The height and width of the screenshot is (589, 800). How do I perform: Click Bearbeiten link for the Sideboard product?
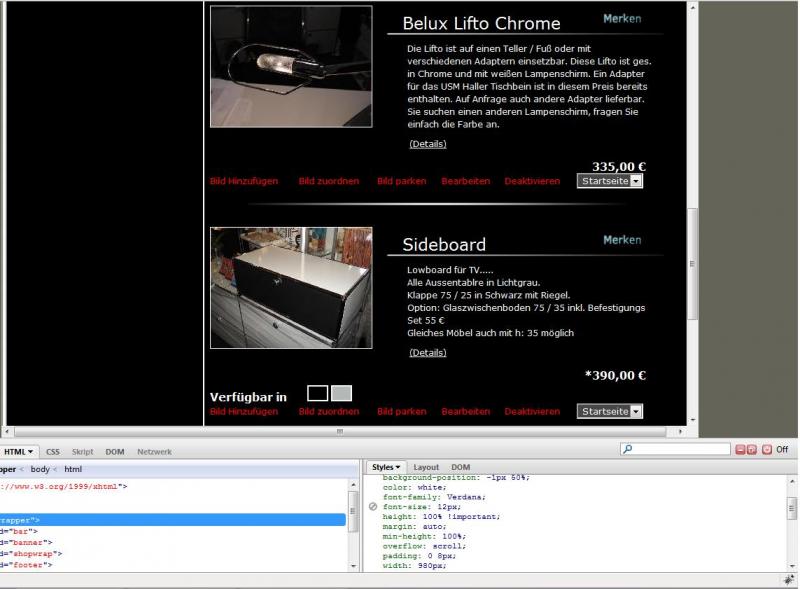coord(465,411)
